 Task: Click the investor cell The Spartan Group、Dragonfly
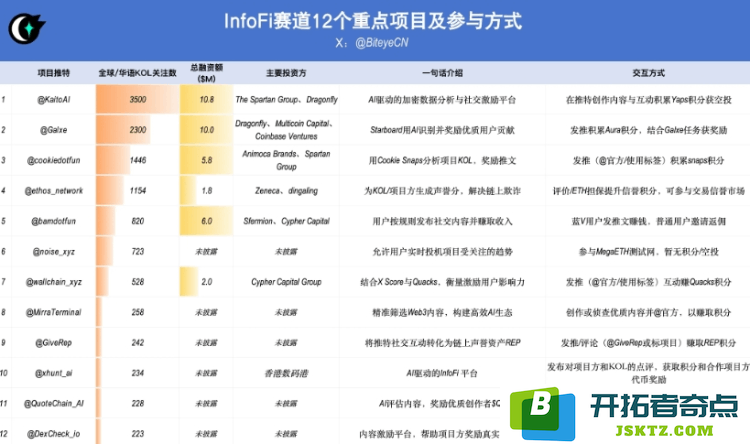click(286, 100)
